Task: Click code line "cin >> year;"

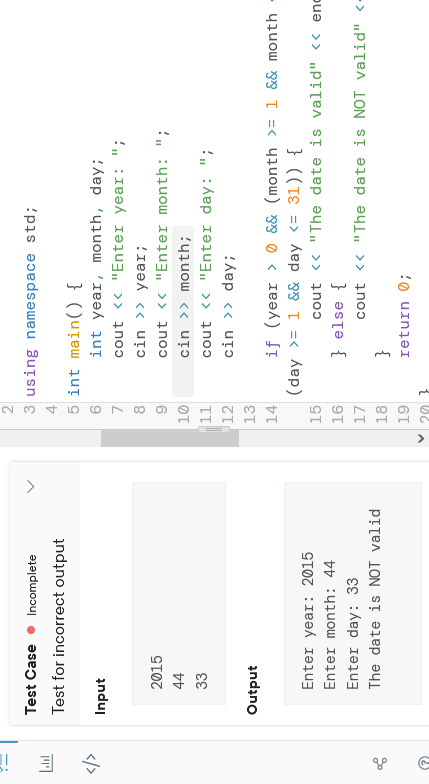Action: (140, 304)
